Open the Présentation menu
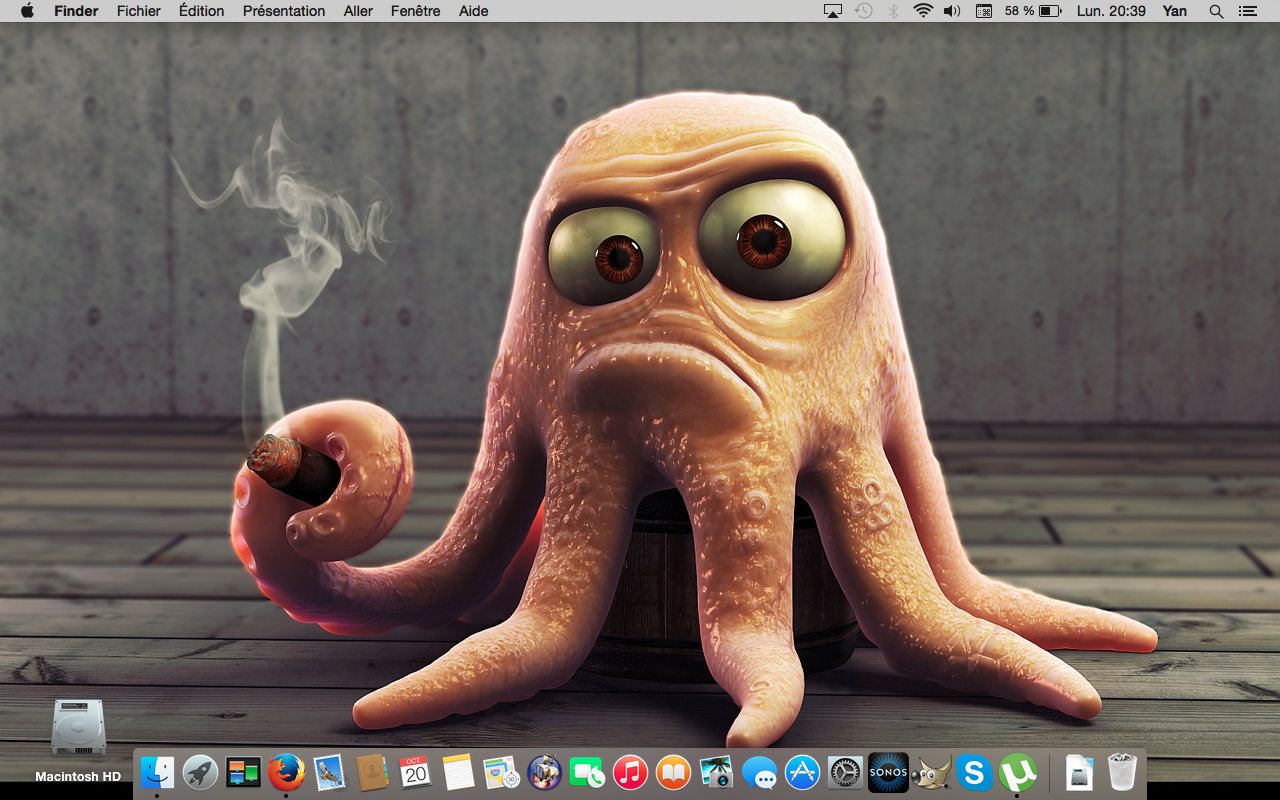The height and width of the screenshot is (800, 1280). (x=284, y=11)
